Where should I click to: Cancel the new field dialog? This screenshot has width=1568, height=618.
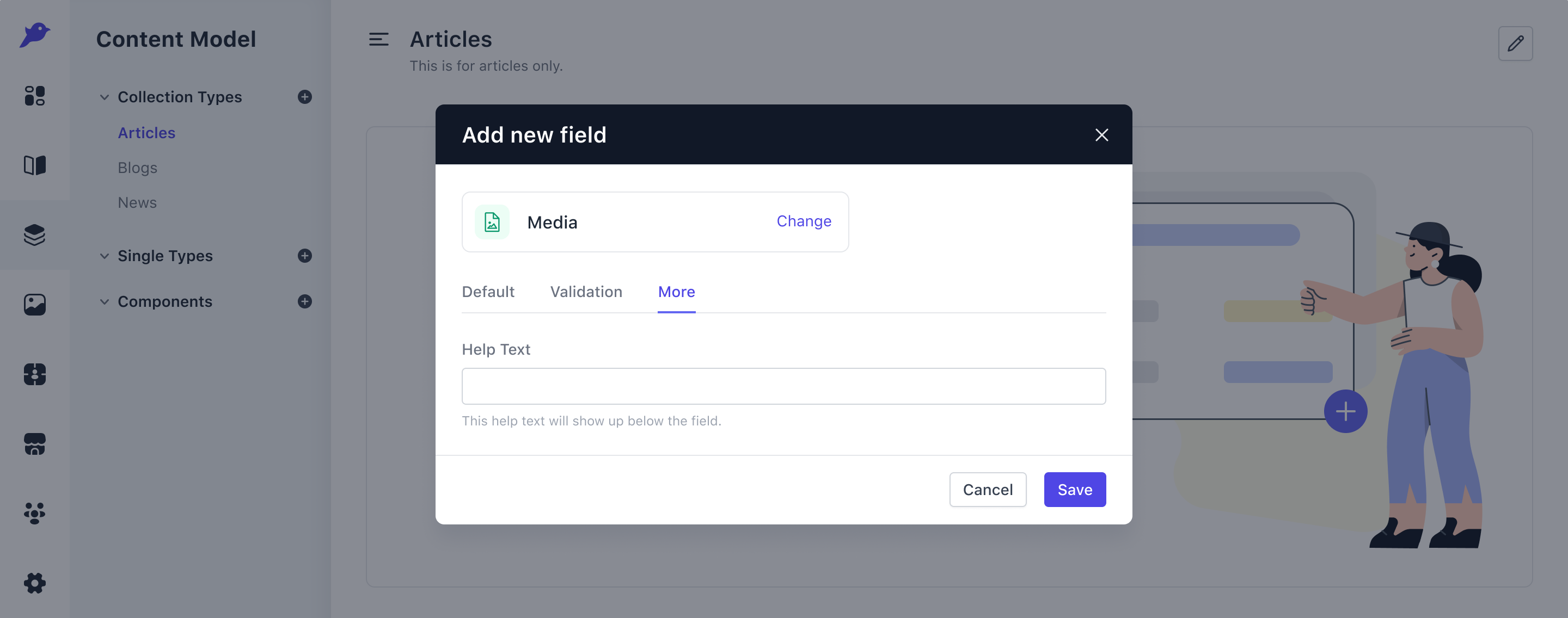[987, 490]
